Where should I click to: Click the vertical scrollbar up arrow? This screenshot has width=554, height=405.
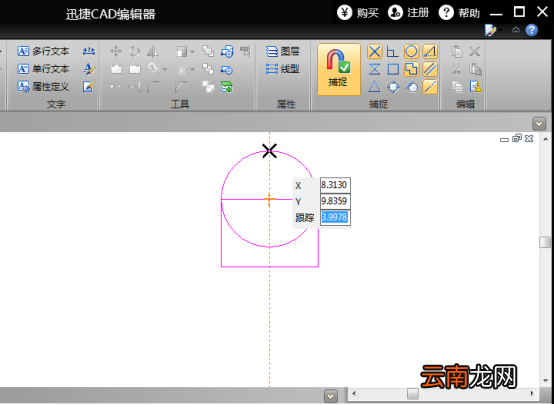point(545,139)
